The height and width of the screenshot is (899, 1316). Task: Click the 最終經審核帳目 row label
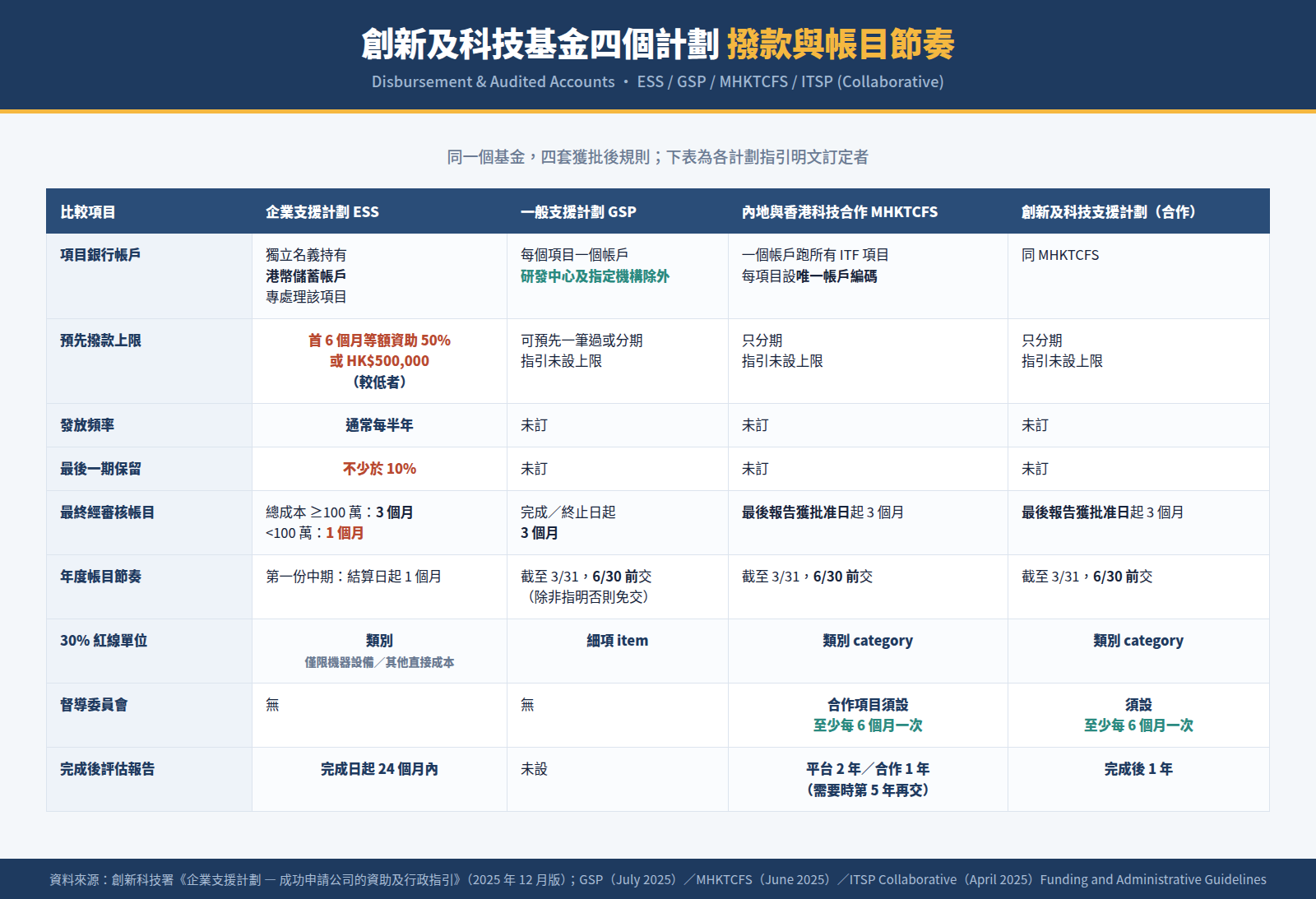(x=107, y=512)
